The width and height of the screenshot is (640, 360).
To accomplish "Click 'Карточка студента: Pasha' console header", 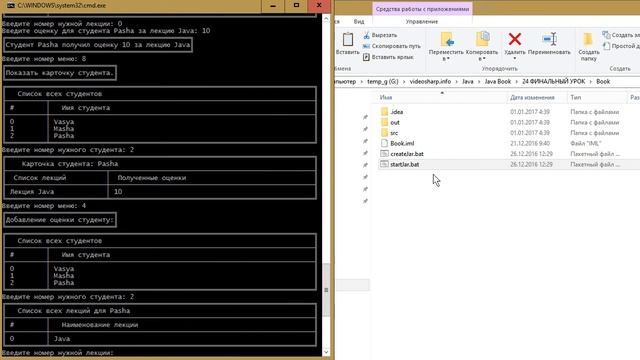I will click(70, 164).
